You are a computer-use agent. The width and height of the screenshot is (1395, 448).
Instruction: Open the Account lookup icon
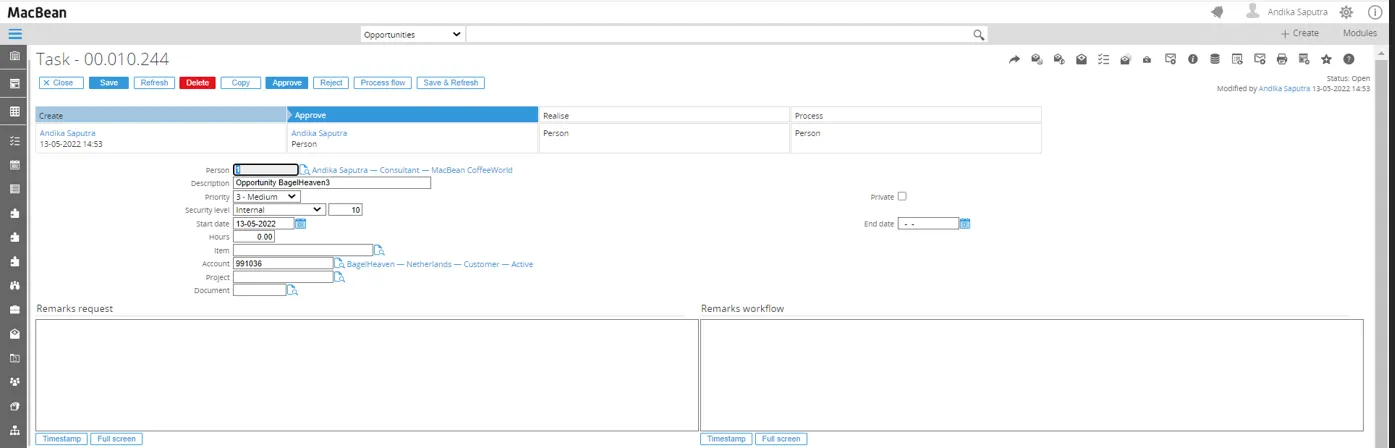(x=339, y=264)
